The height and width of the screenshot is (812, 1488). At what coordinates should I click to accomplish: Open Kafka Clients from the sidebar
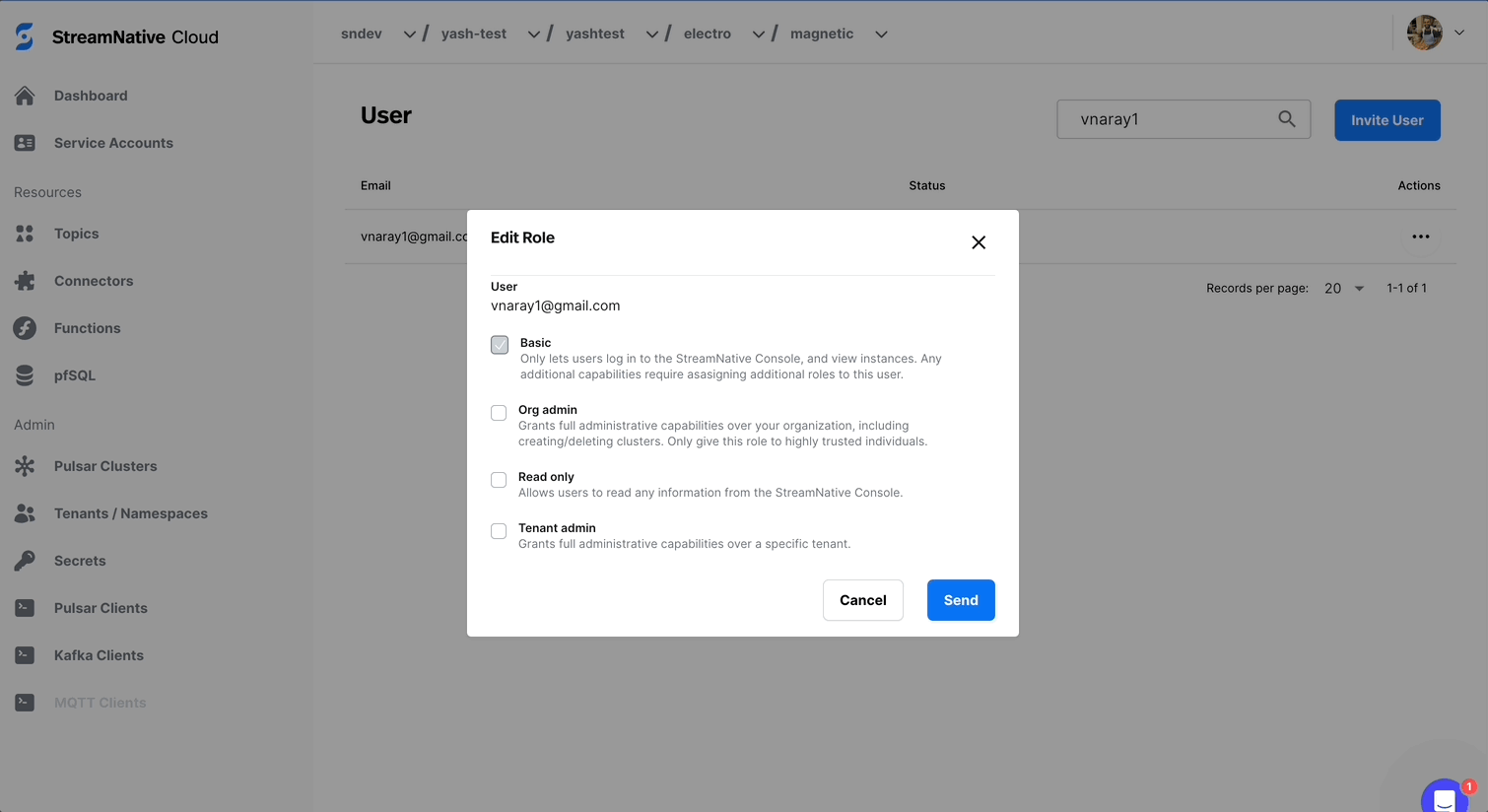(x=99, y=655)
